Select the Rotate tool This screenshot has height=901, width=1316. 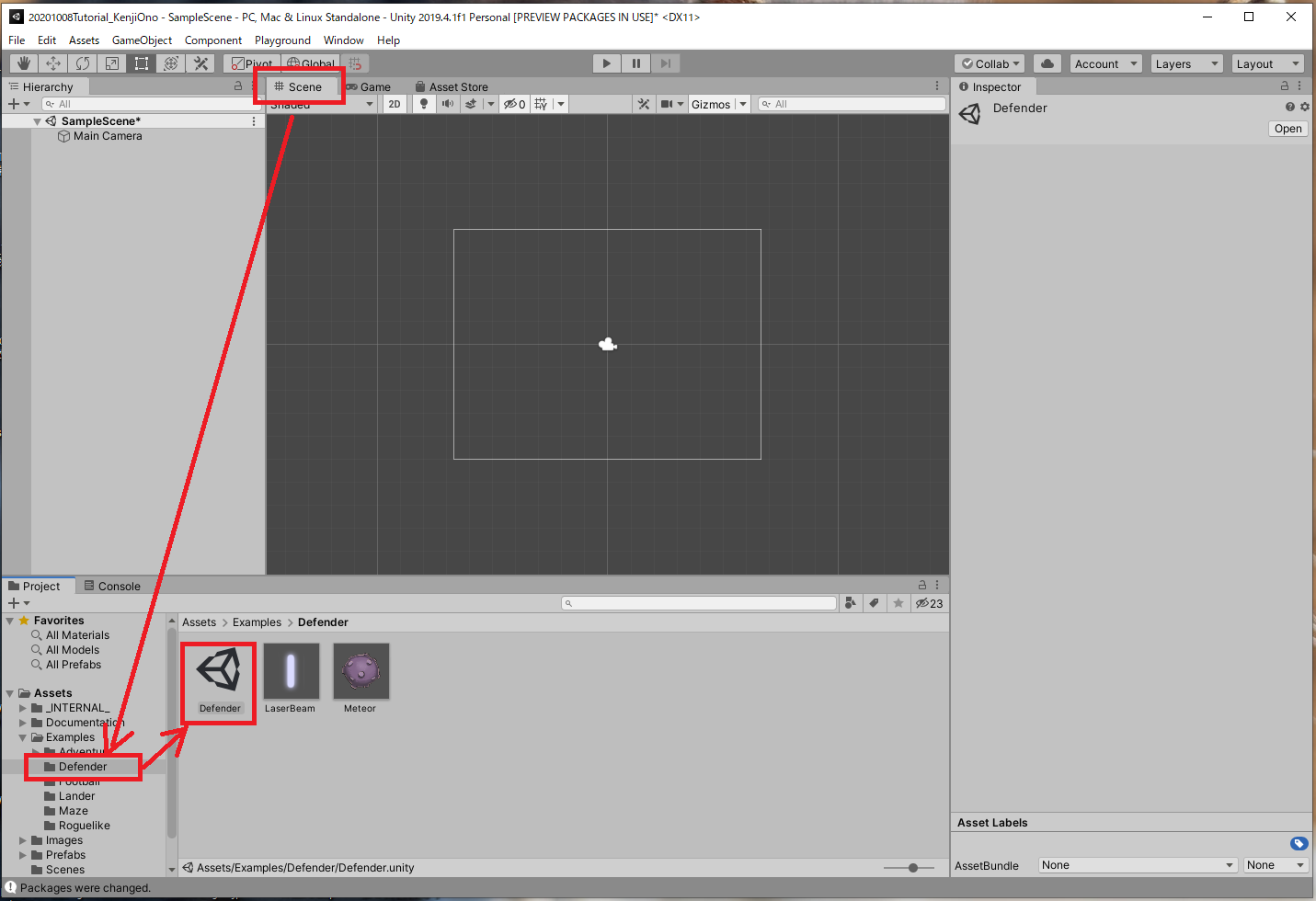tap(83, 63)
